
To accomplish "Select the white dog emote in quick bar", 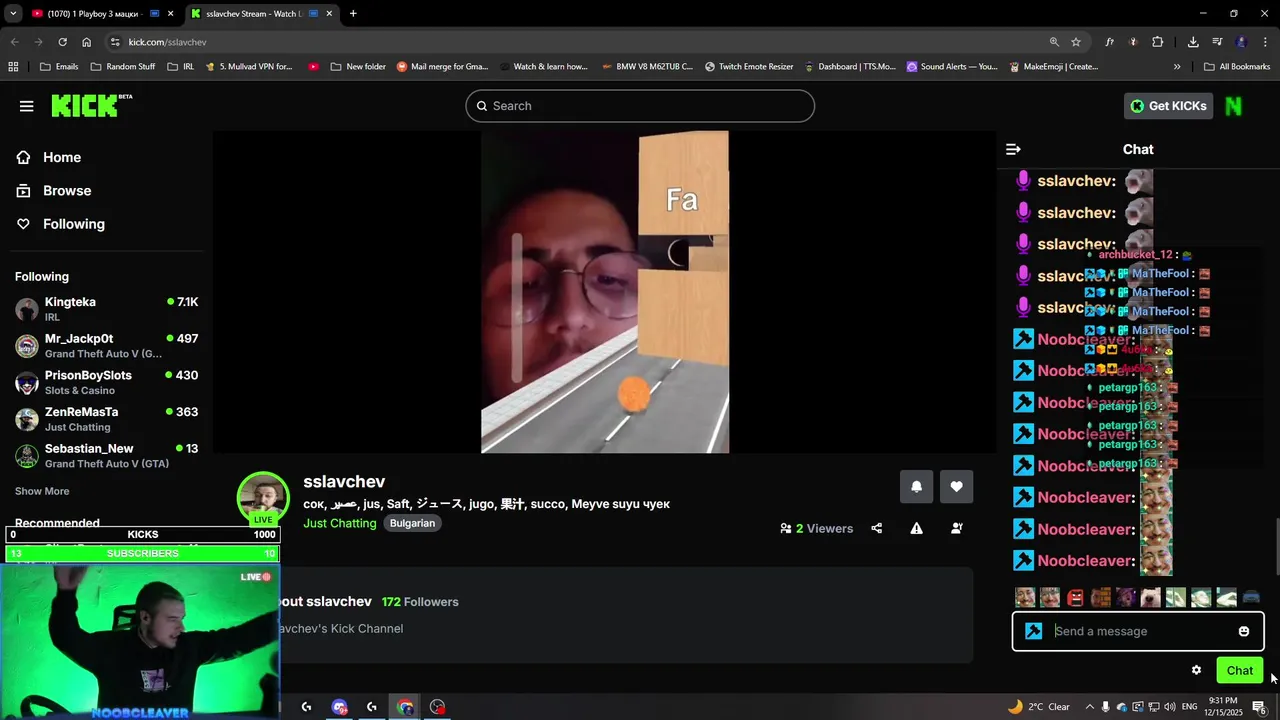I will point(1151,598).
